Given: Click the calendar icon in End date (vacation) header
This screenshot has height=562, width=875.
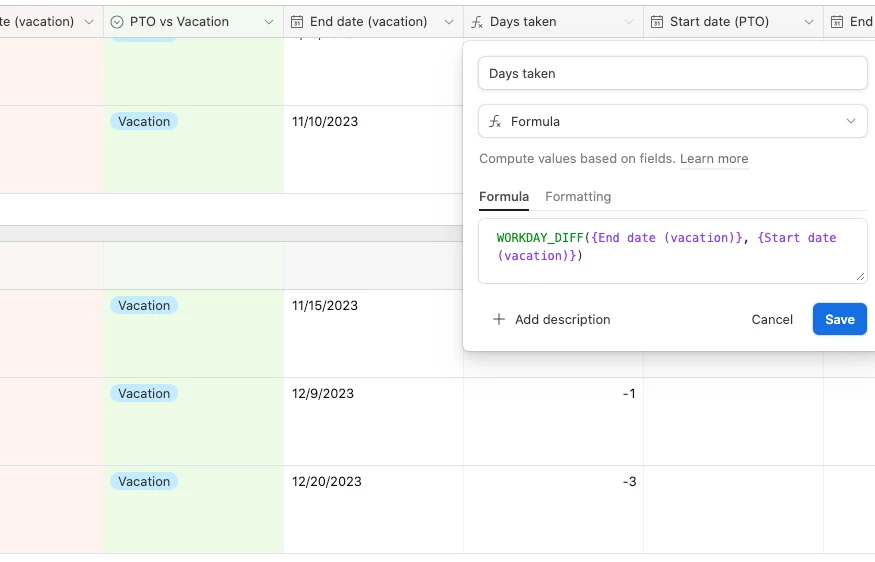Looking at the screenshot, I should (297, 22).
